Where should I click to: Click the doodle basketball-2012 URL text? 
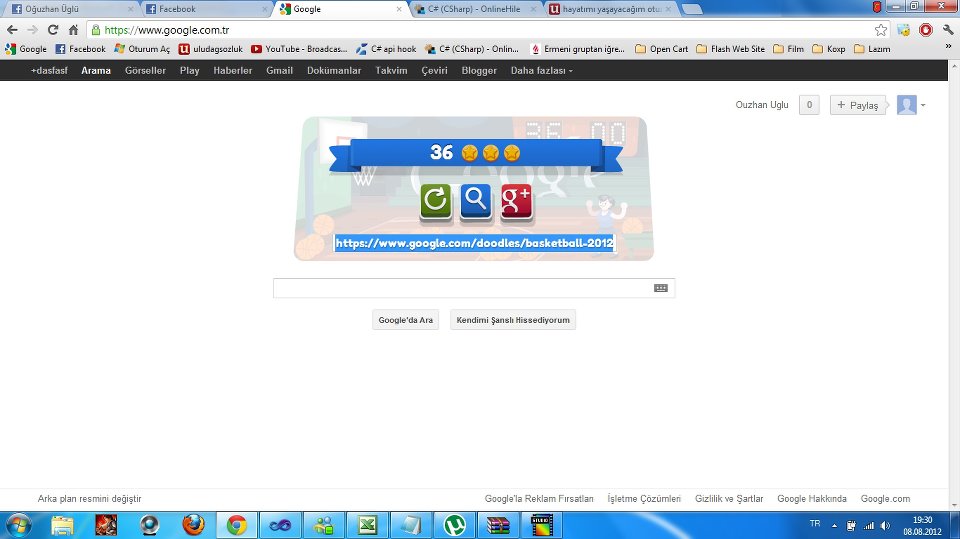474,243
